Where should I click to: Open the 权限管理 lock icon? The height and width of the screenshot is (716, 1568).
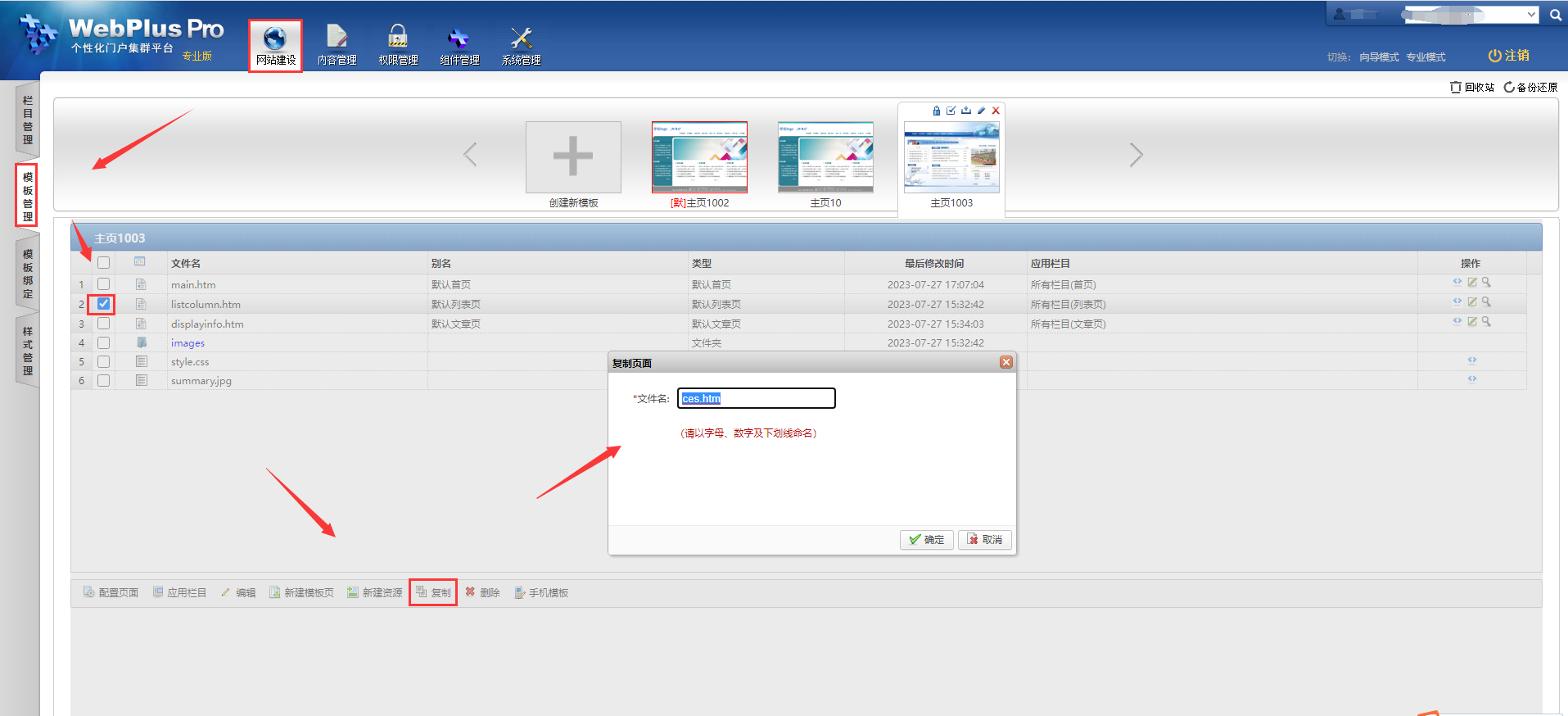click(398, 38)
